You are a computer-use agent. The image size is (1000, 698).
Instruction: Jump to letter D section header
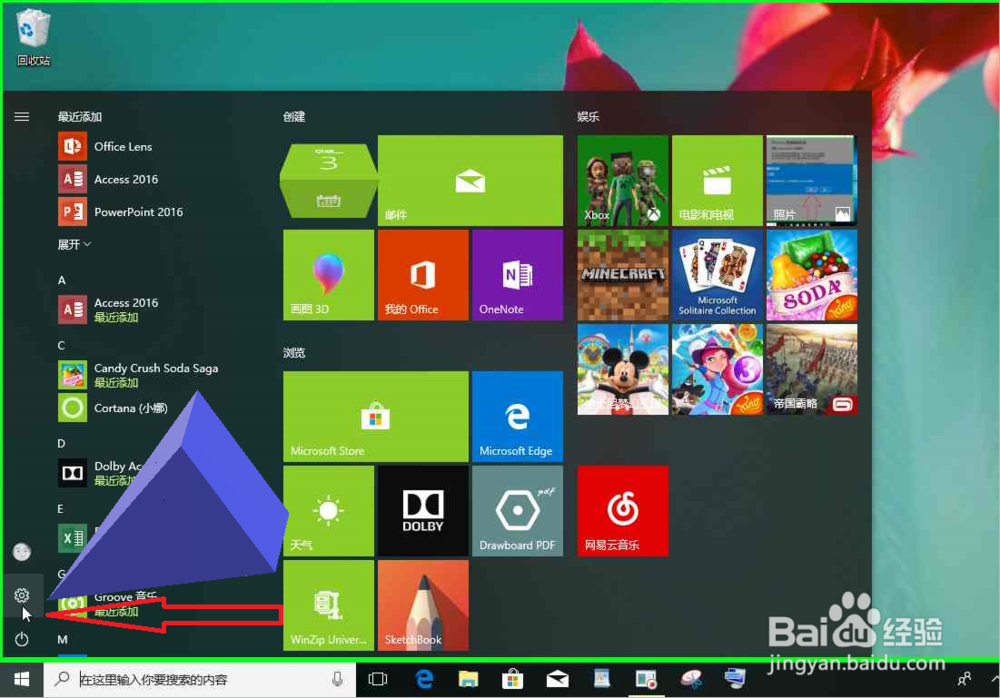[x=61, y=443]
